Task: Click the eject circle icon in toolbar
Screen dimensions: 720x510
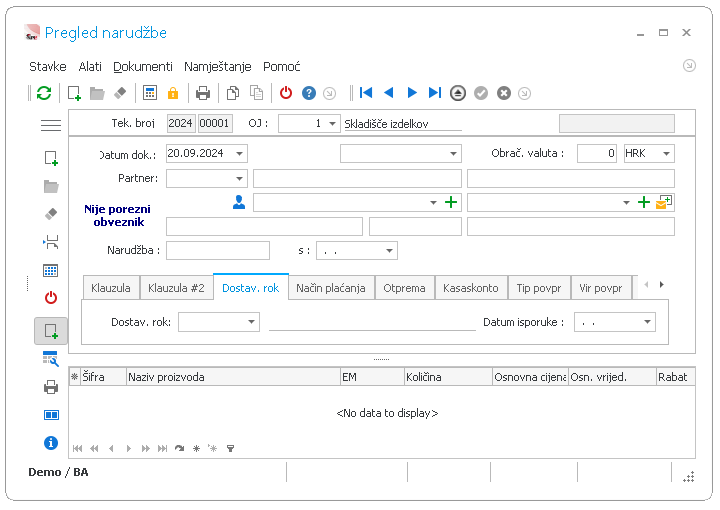Action: click(457, 93)
